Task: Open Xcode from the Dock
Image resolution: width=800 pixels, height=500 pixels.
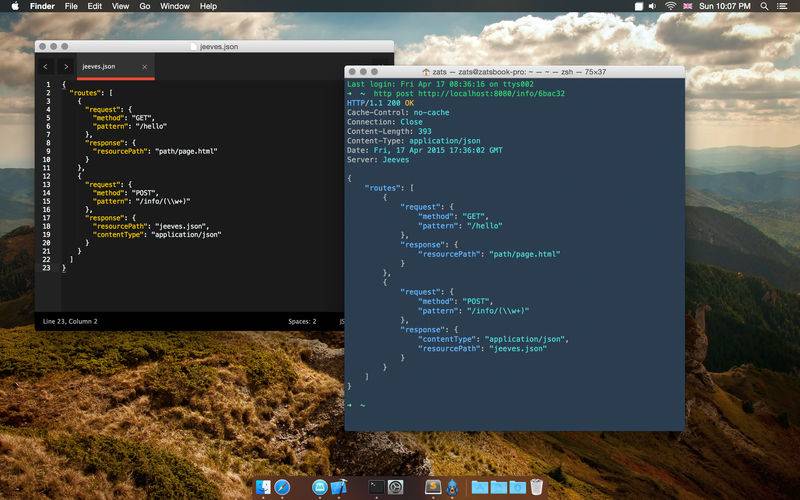Action: pos(339,487)
